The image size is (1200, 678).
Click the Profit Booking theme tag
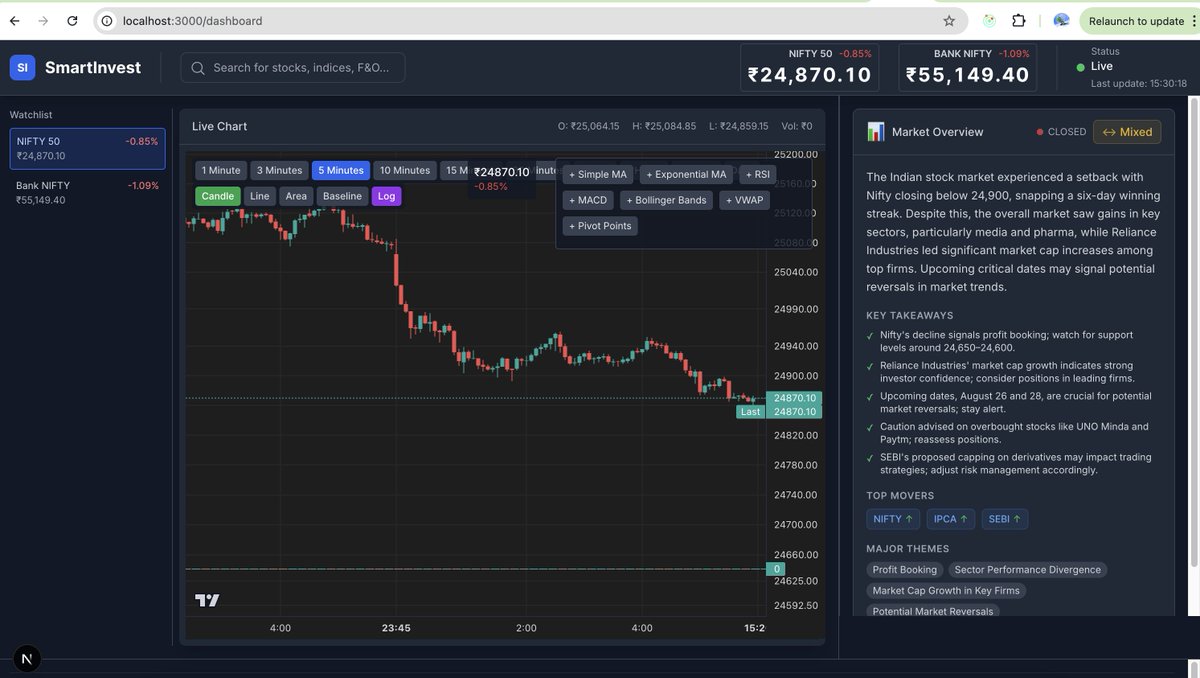[x=905, y=570]
